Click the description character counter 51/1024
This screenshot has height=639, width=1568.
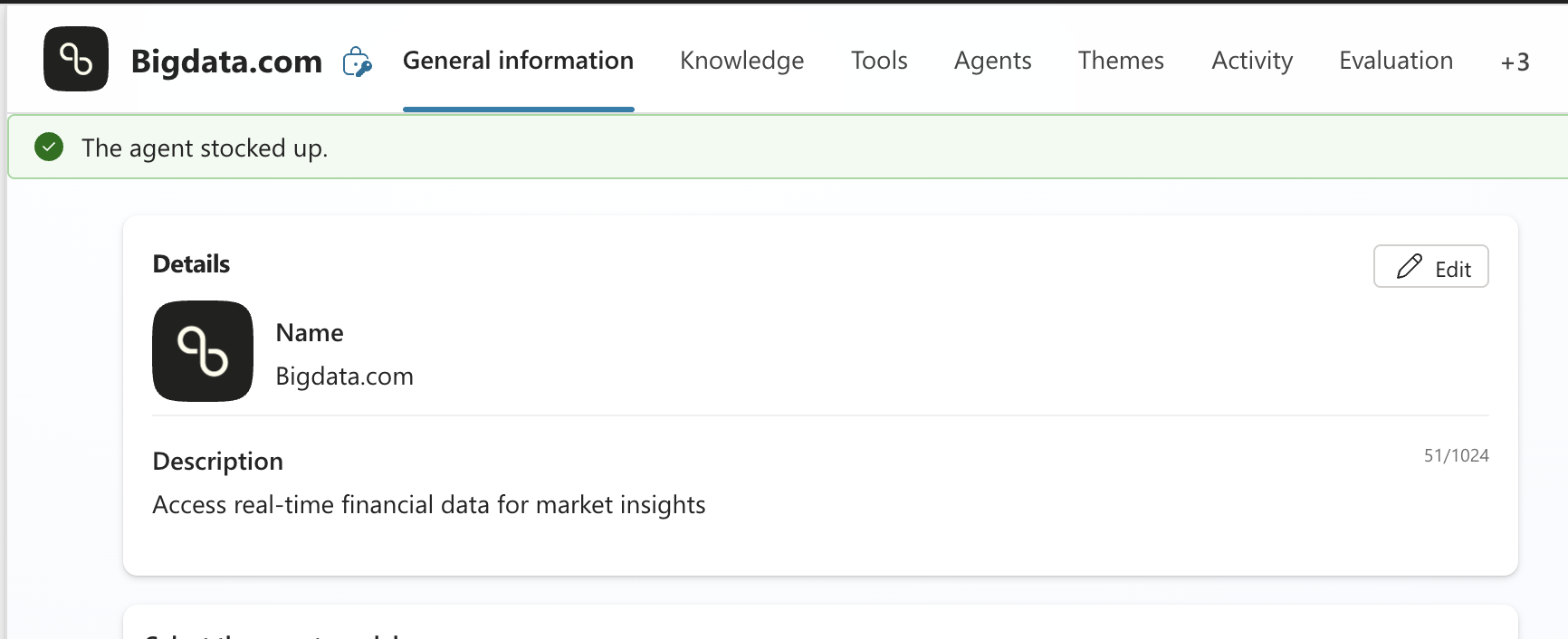[1456, 455]
